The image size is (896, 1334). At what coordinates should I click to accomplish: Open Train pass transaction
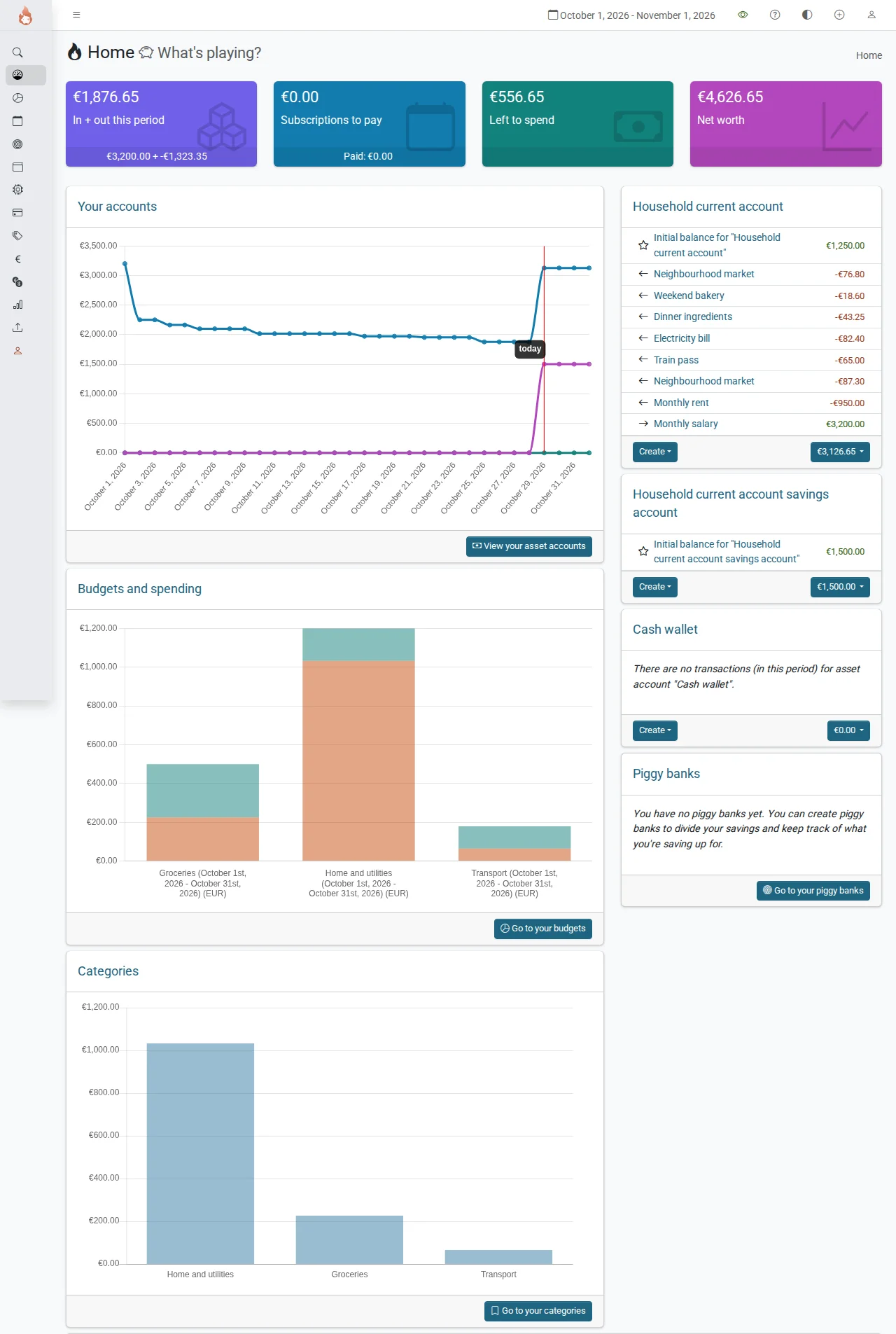pos(676,360)
